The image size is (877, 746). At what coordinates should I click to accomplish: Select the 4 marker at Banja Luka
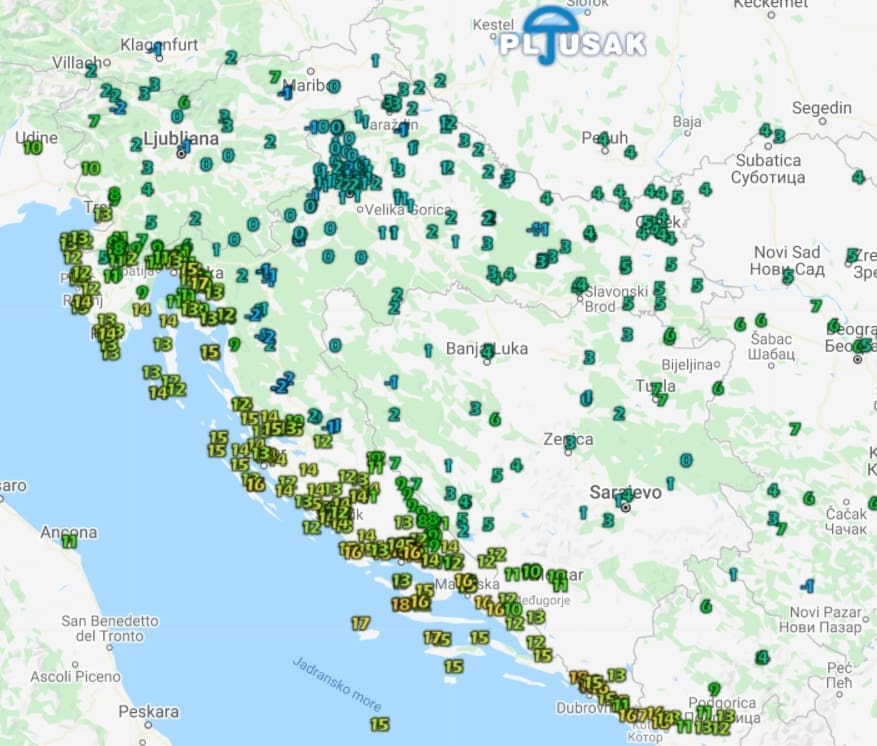pos(487,351)
